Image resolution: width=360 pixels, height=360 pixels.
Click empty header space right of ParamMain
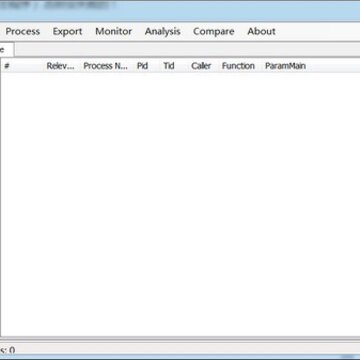point(335,66)
